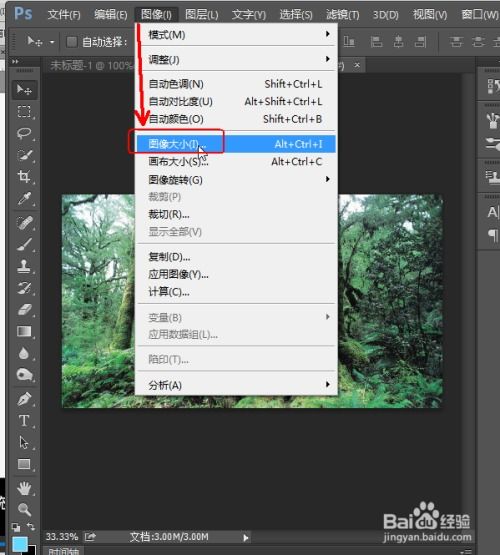Screen dimensions: 500x555
Task: Close the second document tab
Action: [x=357, y=65]
